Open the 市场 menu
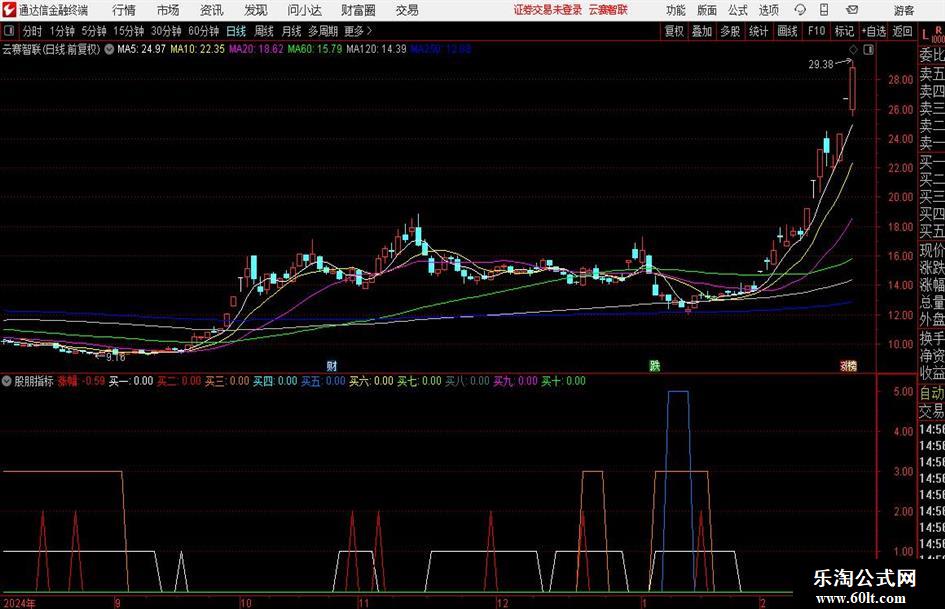 click(x=168, y=10)
